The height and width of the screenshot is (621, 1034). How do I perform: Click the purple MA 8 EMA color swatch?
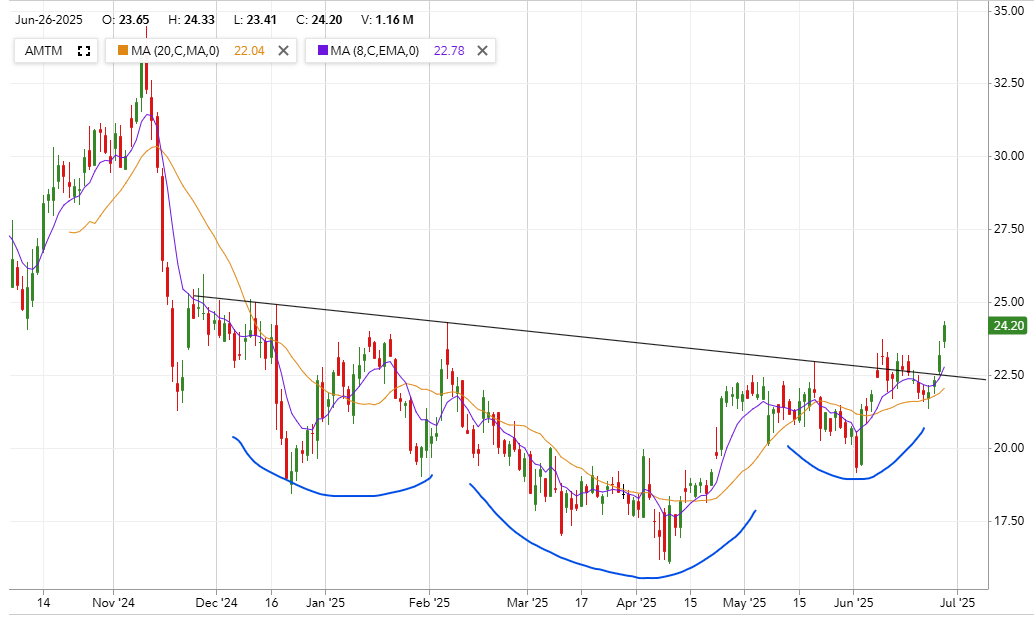[322, 50]
